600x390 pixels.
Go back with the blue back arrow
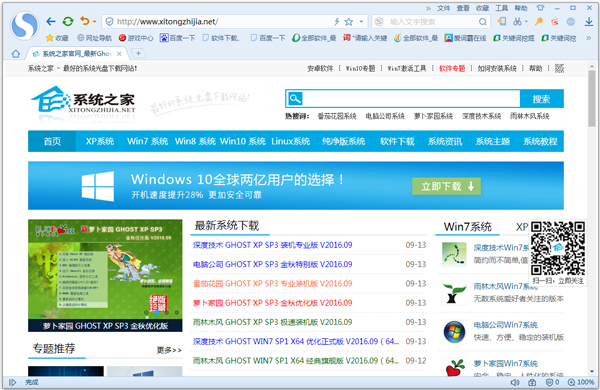[x=51, y=22]
